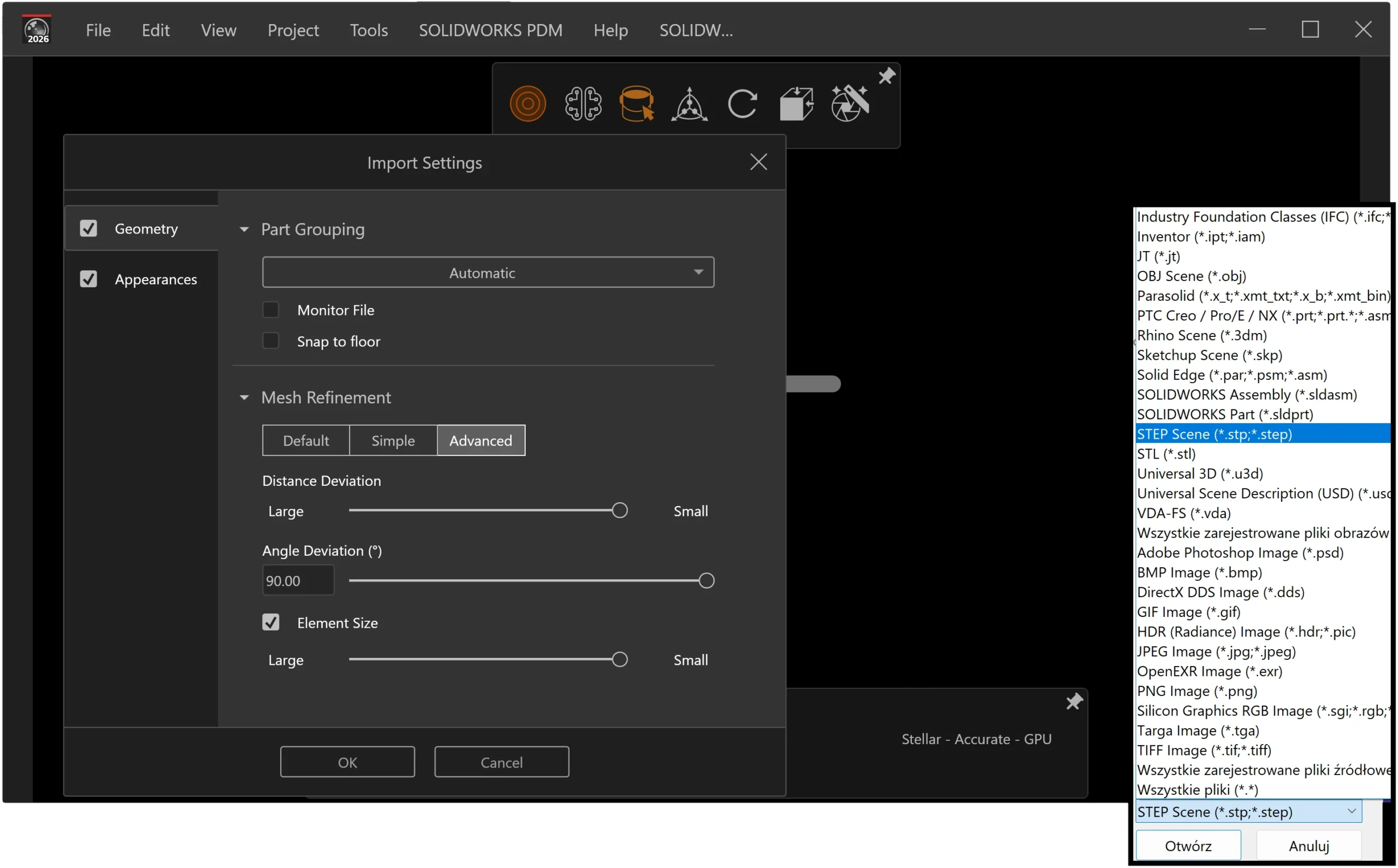Close the Import Settings dialog
The height and width of the screenshot is (868, 1398).
click(x=759, y=163)
